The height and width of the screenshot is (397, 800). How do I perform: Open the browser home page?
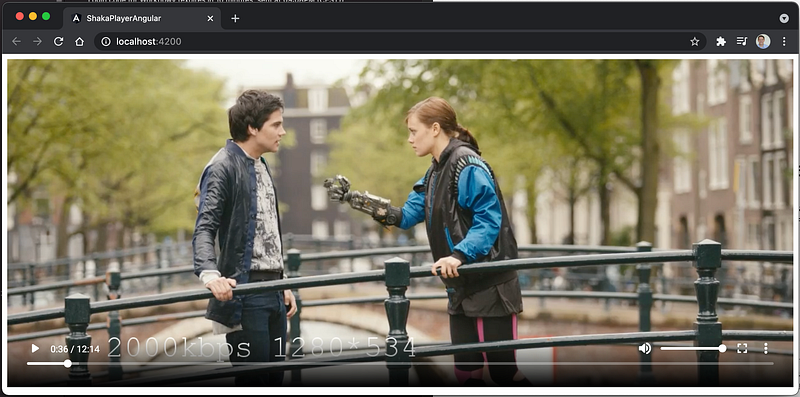click(80, 41)
